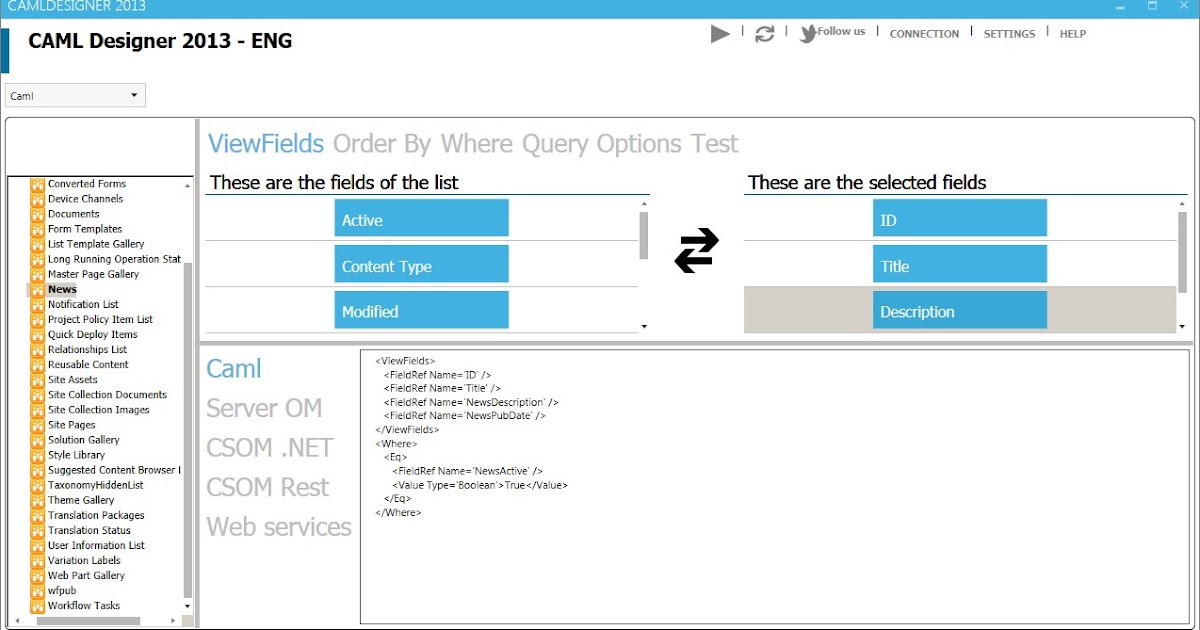Screen dimensions: 1200x630
Task: Select the Active field button
Action: [421, 218]
